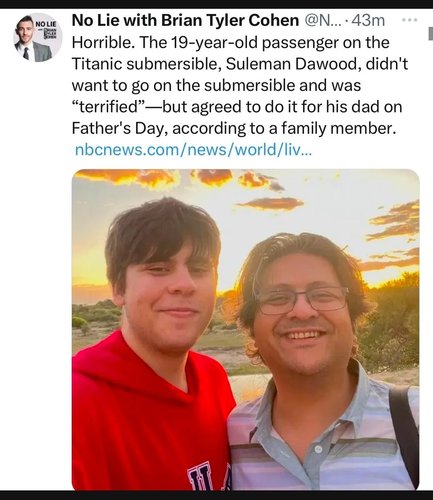The height and width of the screenshot is (500, 433).
Task: Open the three-dot more options menu
Action: click(409, 21)
